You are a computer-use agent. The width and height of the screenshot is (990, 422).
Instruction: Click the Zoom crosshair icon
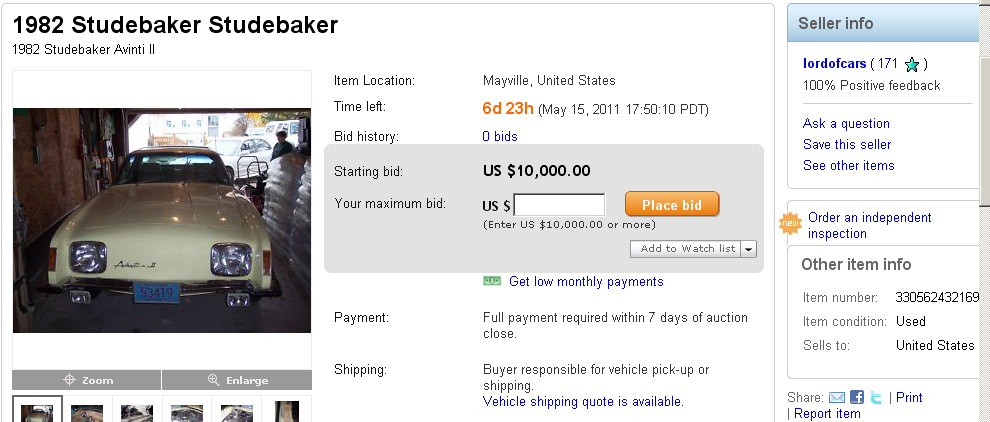pos(69,381)
